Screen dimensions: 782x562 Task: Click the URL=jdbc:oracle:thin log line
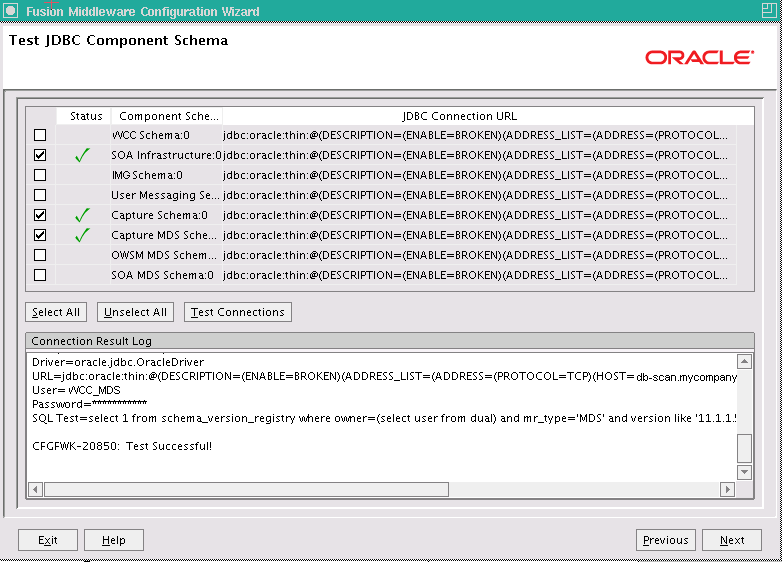(385, 376)
